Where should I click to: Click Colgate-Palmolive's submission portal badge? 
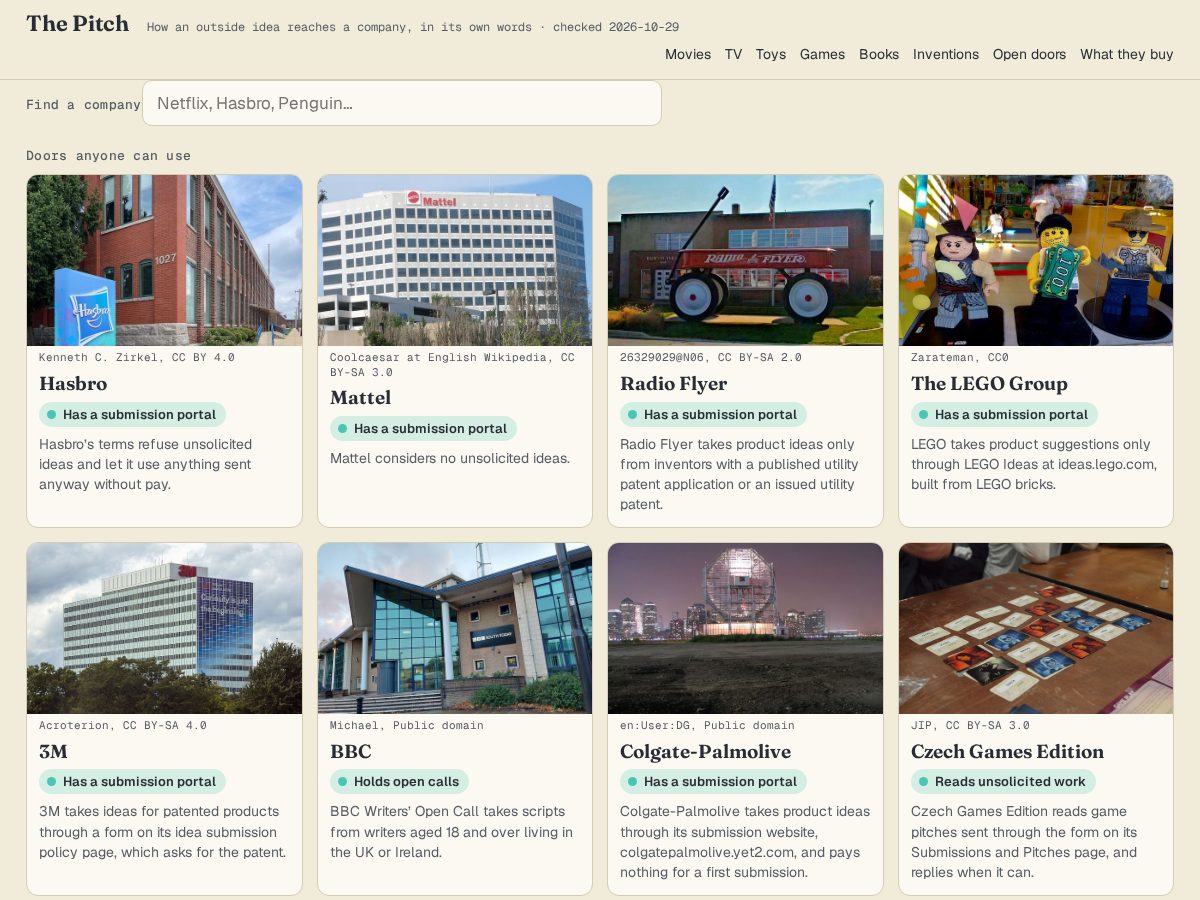coord(713,782)
